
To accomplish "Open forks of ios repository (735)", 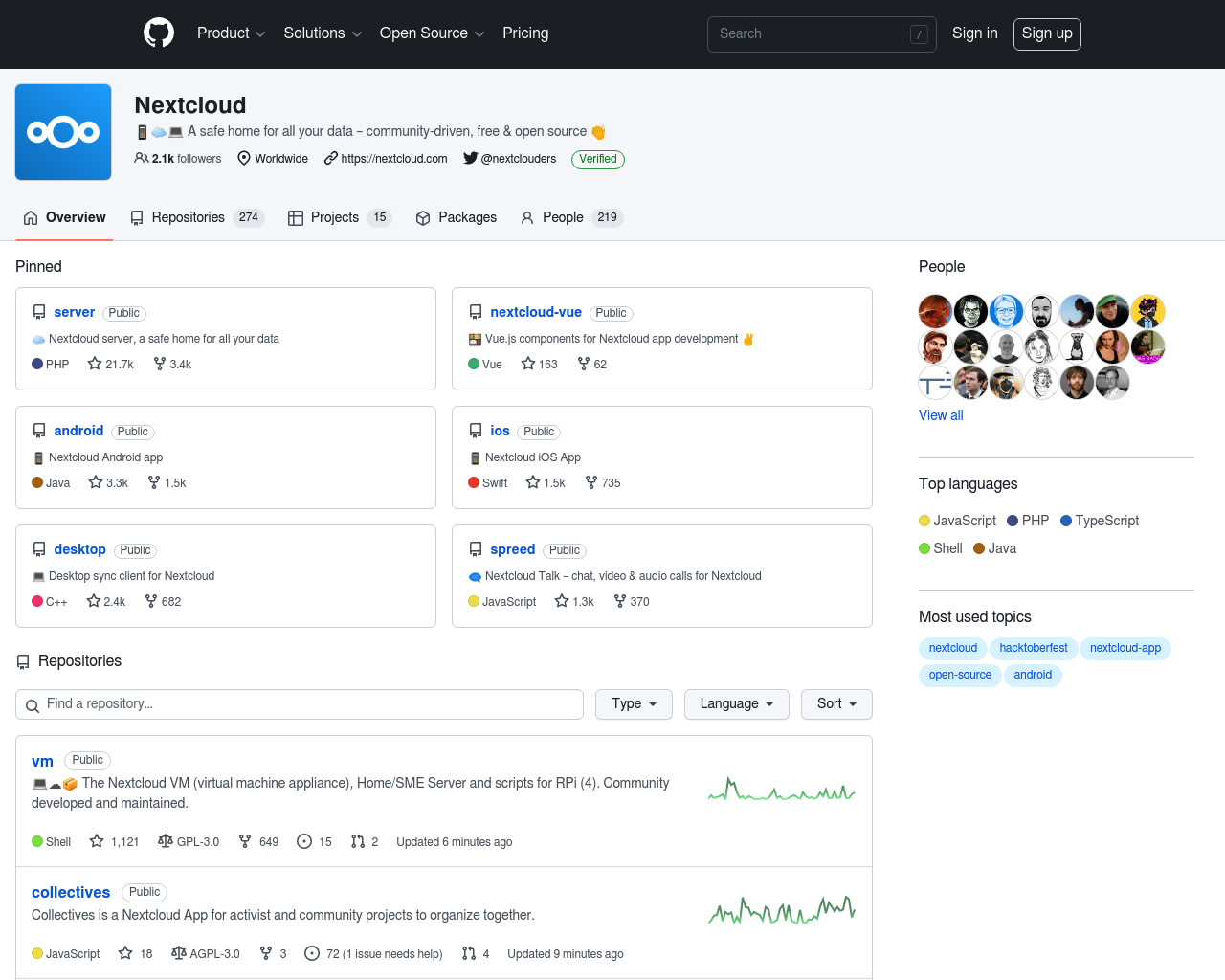I will 603,483.
